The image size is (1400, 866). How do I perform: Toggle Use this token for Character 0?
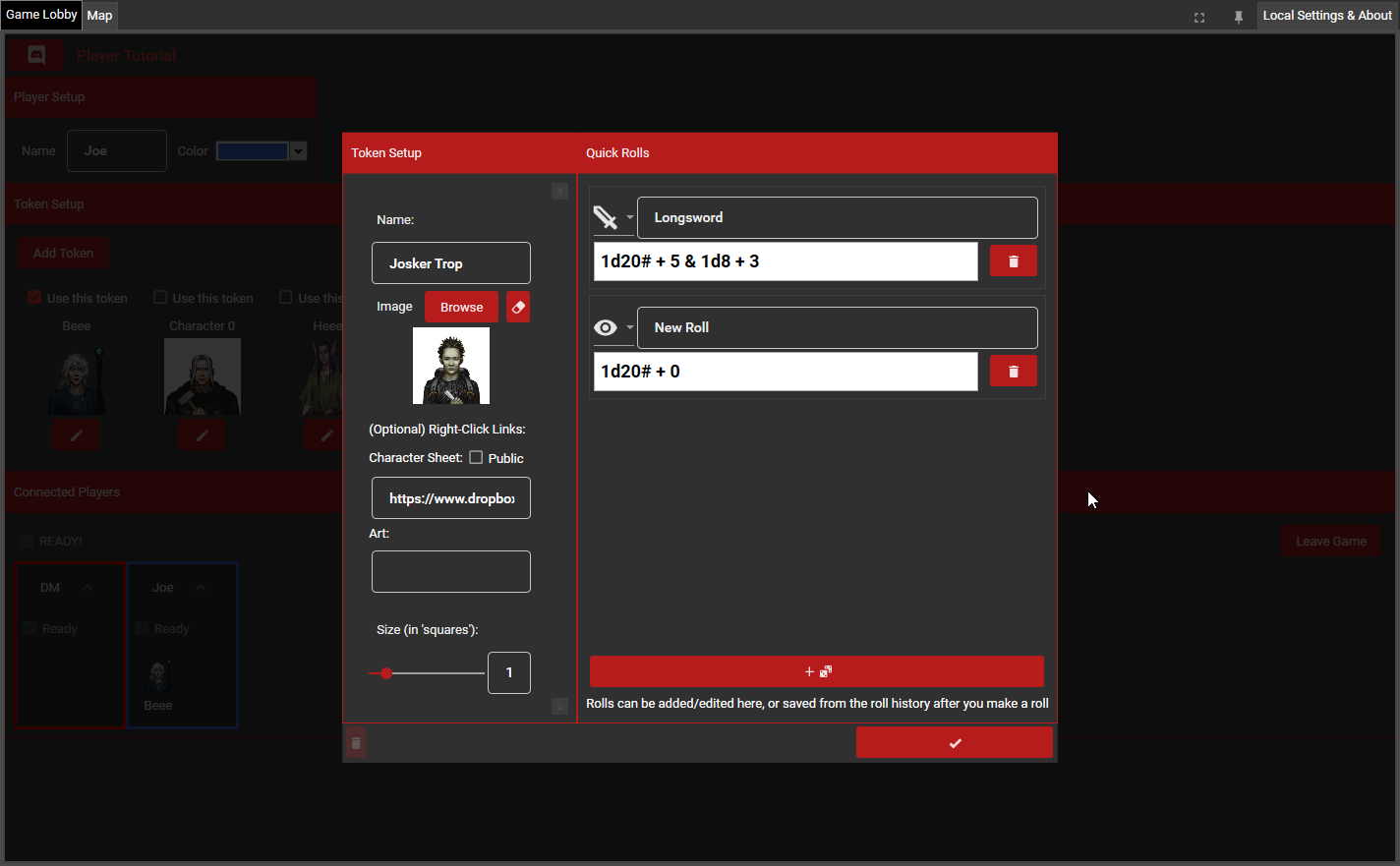160,297
